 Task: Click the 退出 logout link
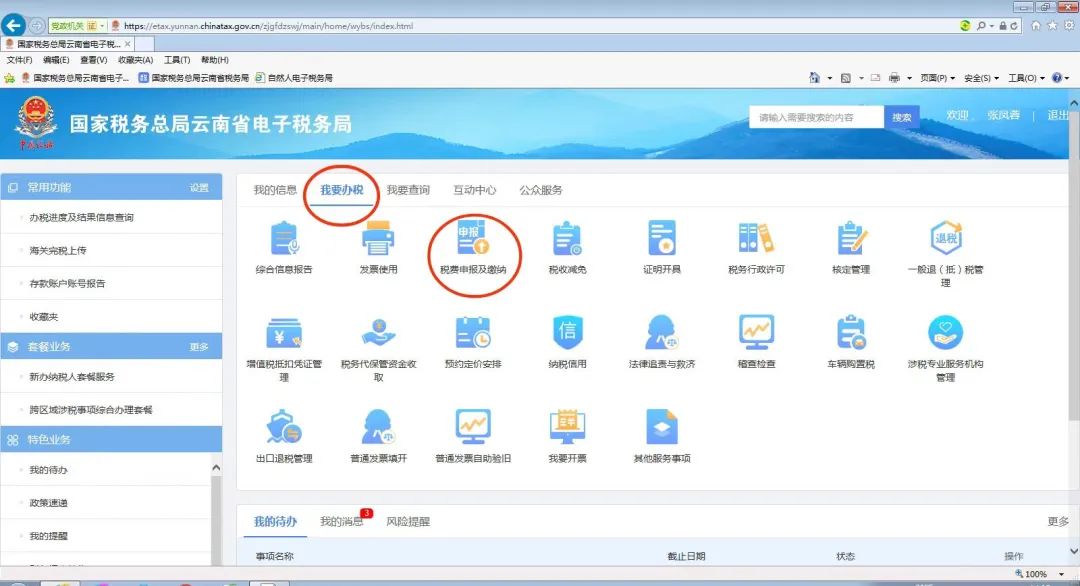coord(1058,115)
